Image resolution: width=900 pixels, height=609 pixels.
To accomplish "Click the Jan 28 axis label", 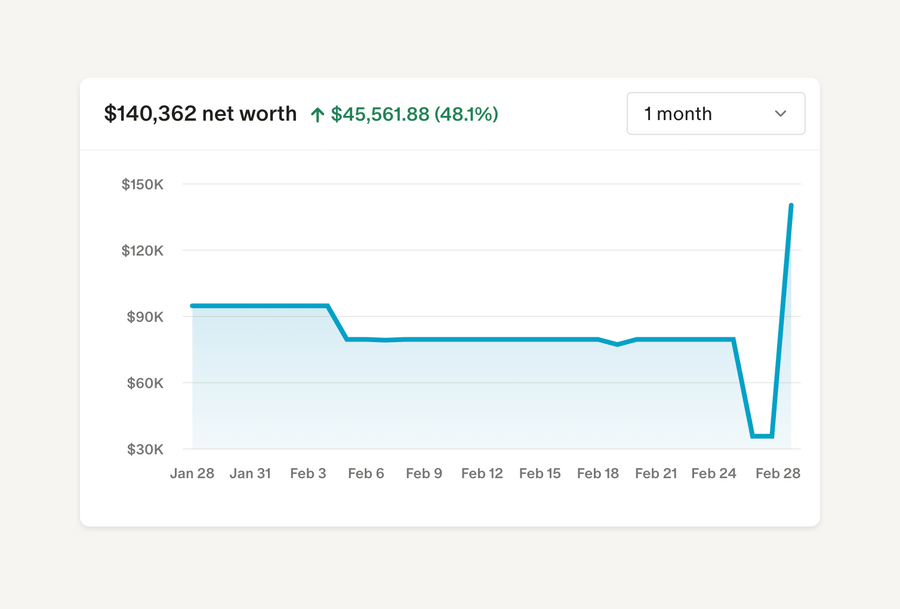I will tap(192, 473).
